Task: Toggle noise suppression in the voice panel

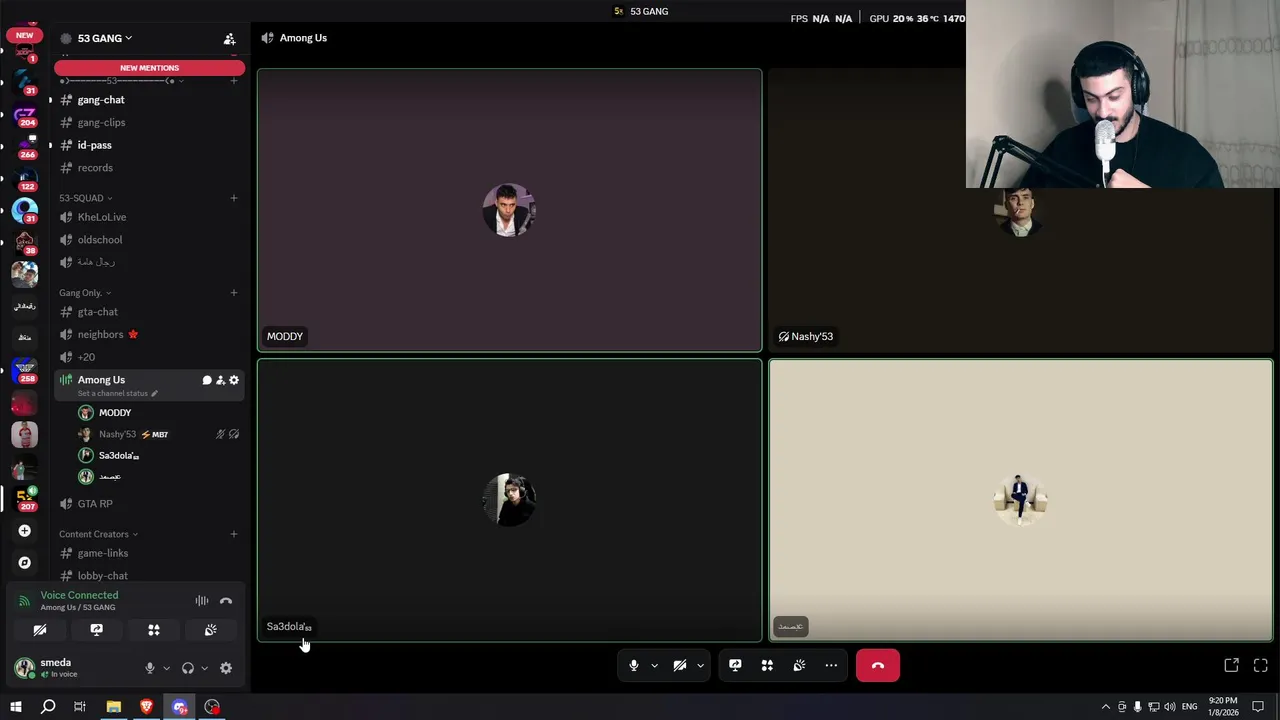Action: (202, 601)
